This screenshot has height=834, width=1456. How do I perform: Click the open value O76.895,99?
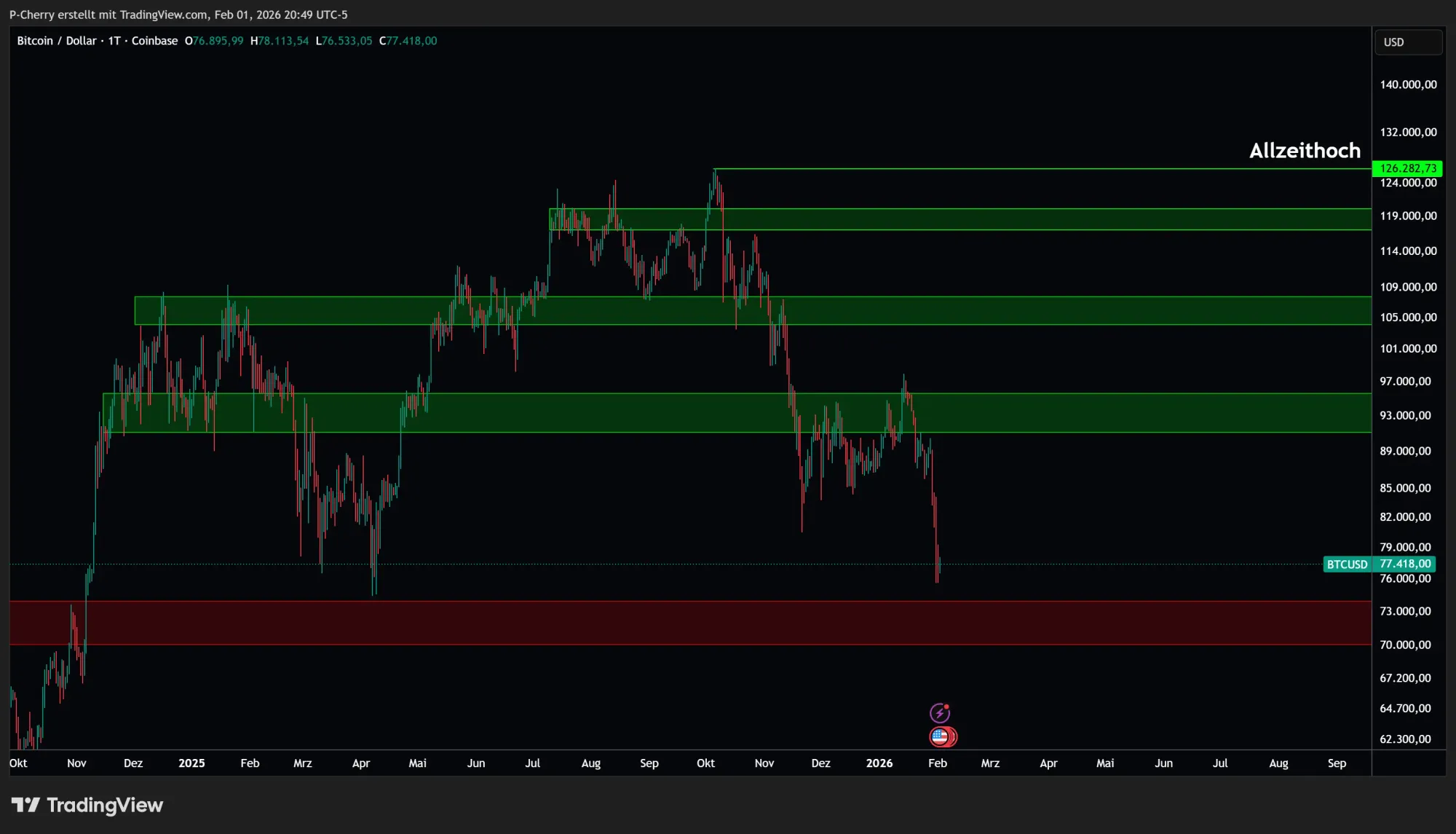pyautogui.click(x=214, y=41)
